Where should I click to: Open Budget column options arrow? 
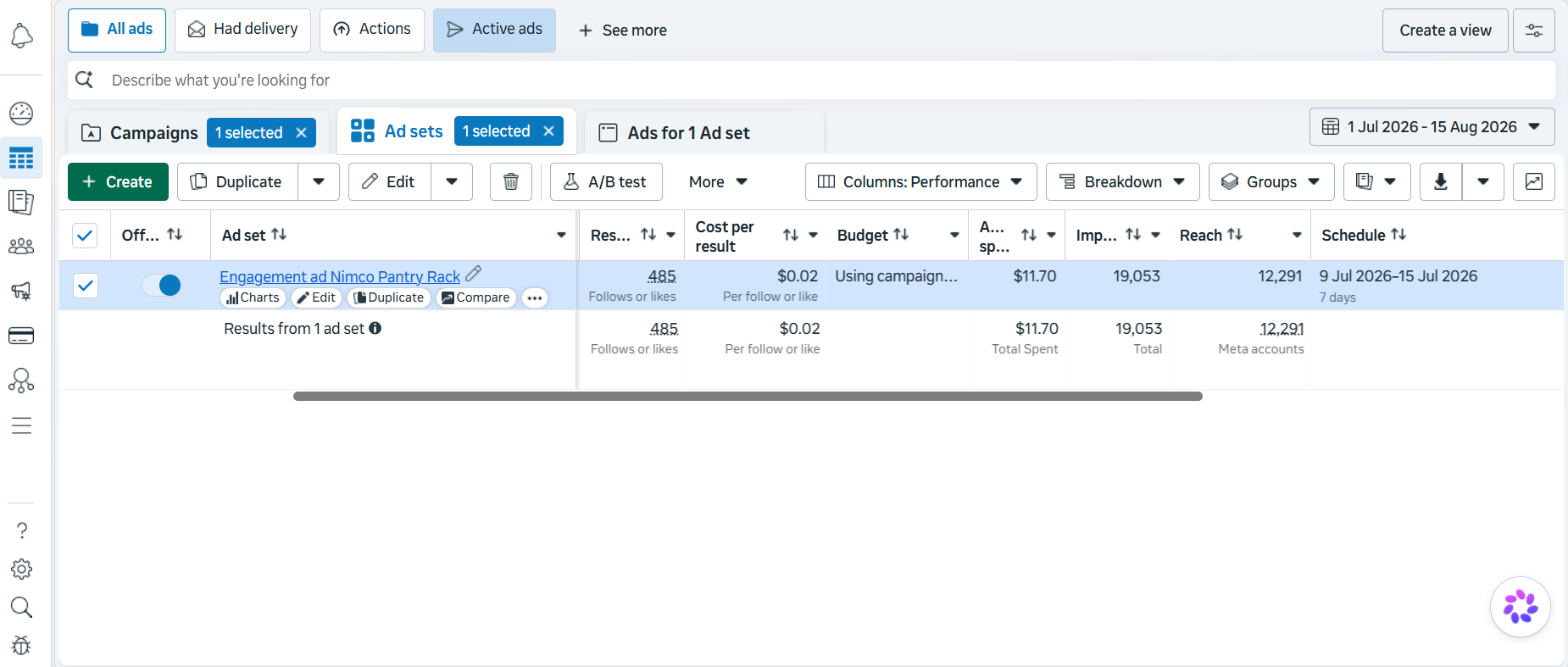click(954, 235)
